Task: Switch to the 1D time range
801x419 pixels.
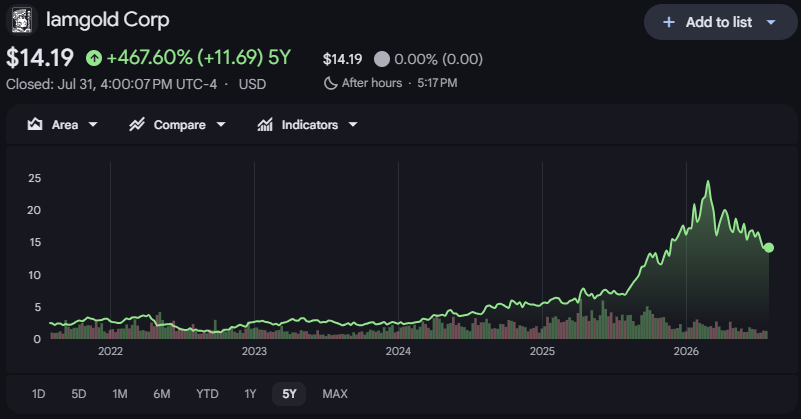Action: tap(38, 394)
